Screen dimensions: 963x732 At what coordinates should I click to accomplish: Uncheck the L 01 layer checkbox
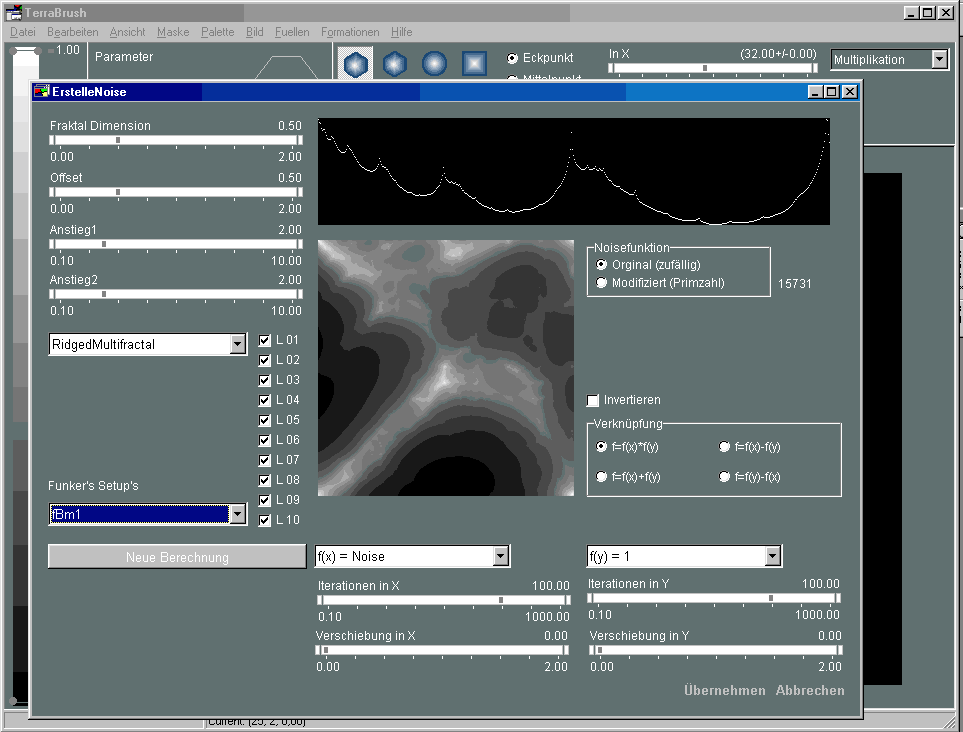[265, 340]
